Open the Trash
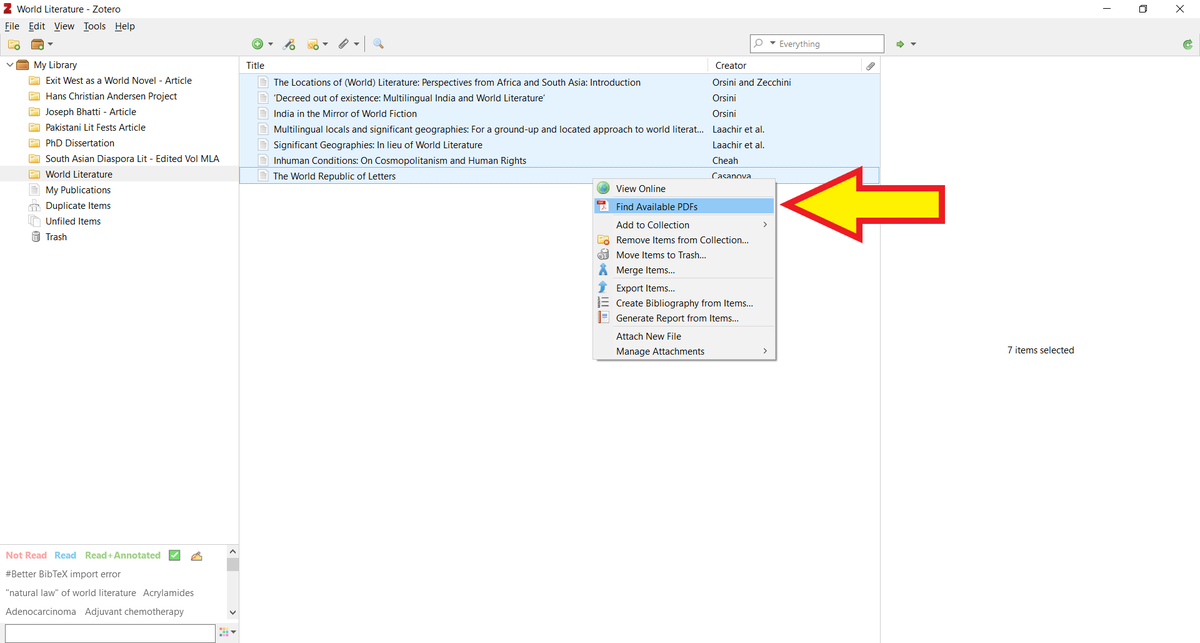 click(56, 237)
